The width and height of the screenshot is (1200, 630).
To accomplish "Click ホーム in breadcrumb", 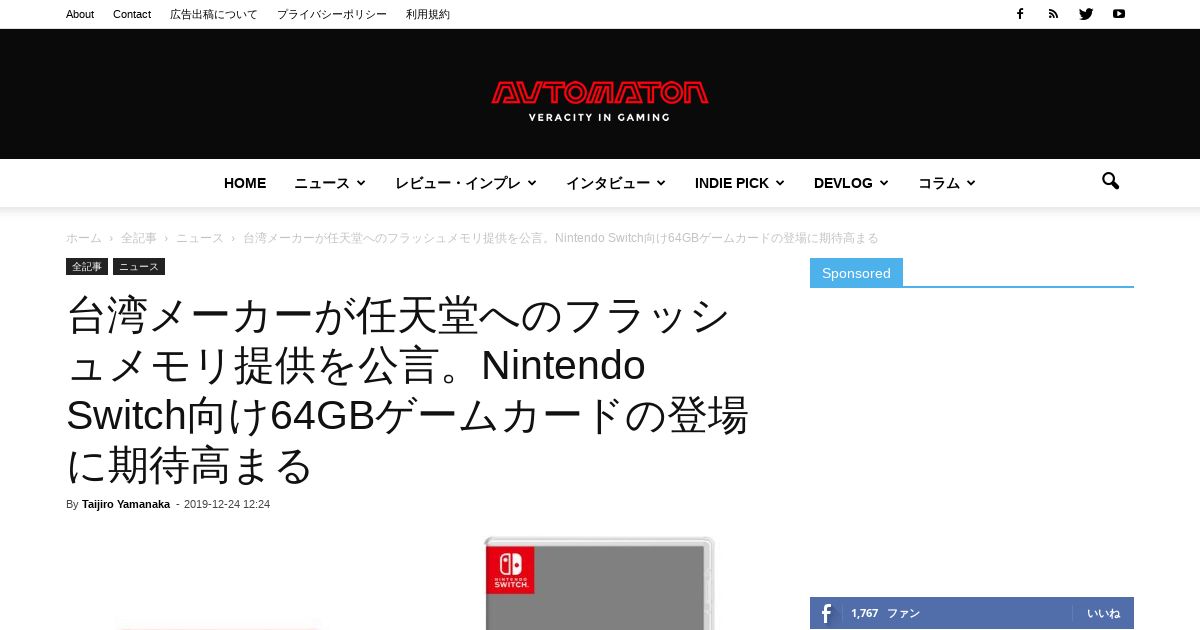I will coord(84,238).
